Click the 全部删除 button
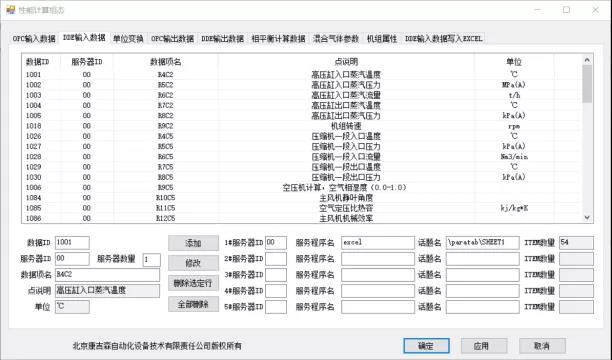 pos(193,304)
